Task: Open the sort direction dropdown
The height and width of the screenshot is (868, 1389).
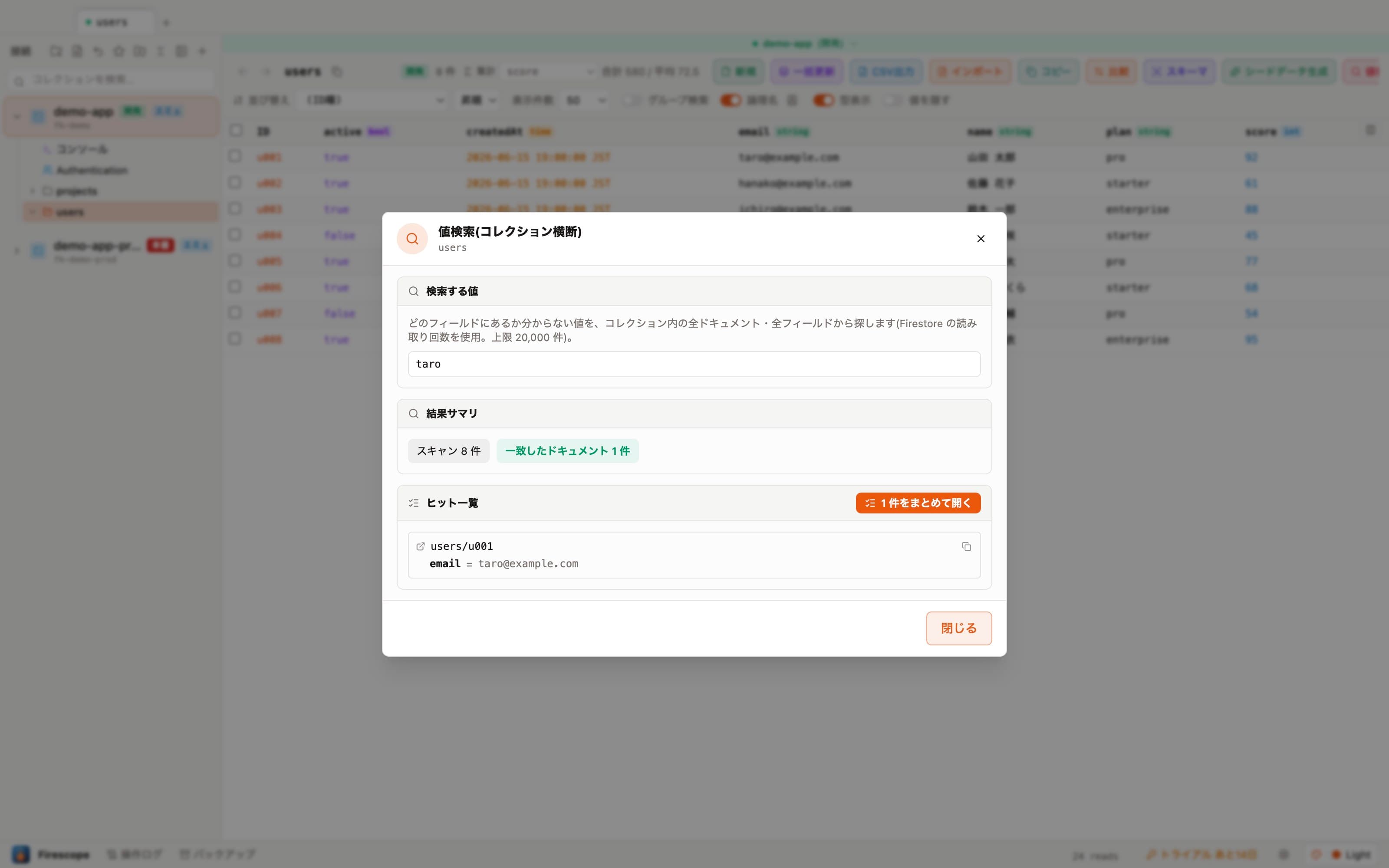Action: point(477,100)
